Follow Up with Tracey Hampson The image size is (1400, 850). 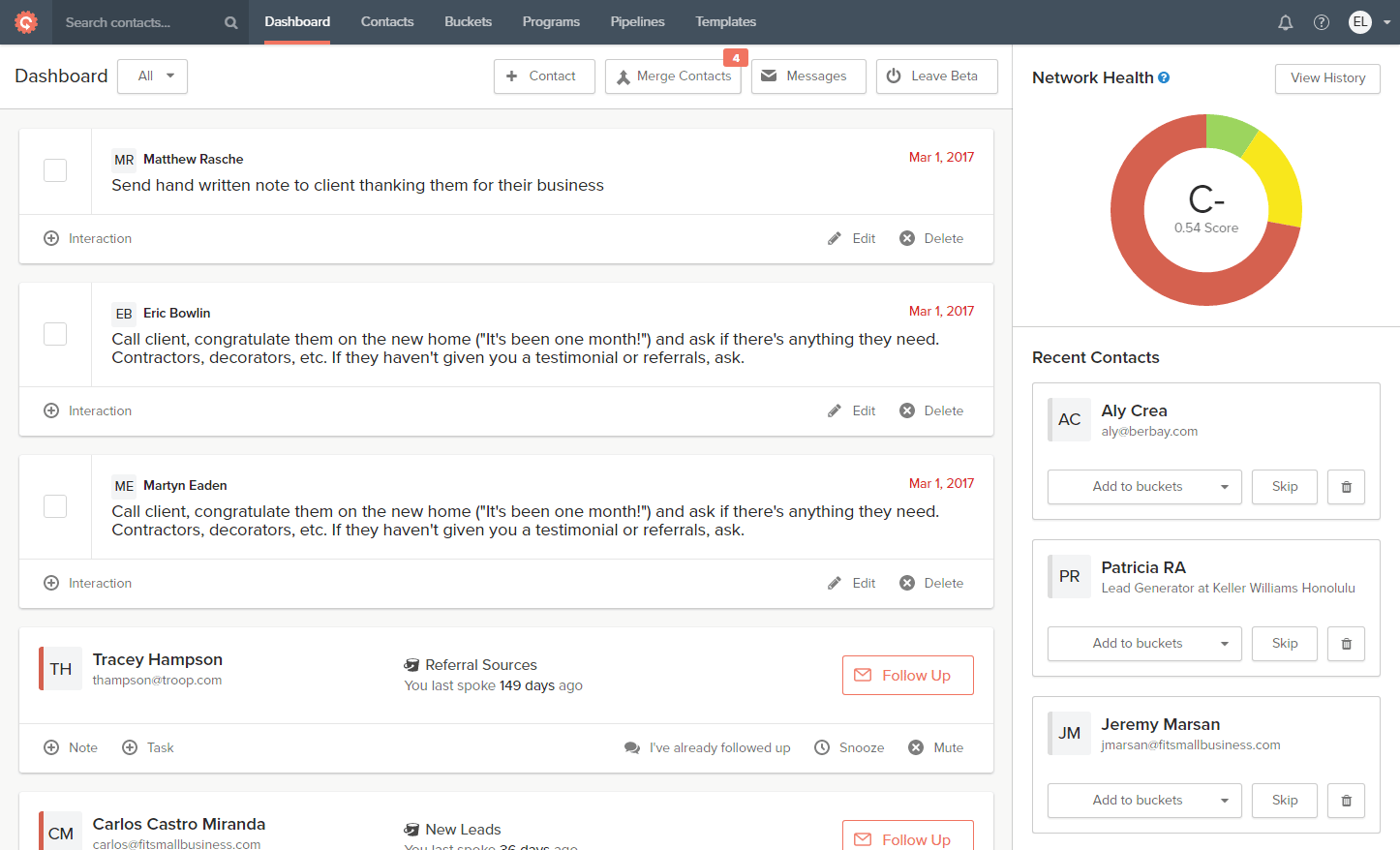(x=907, y=676)
